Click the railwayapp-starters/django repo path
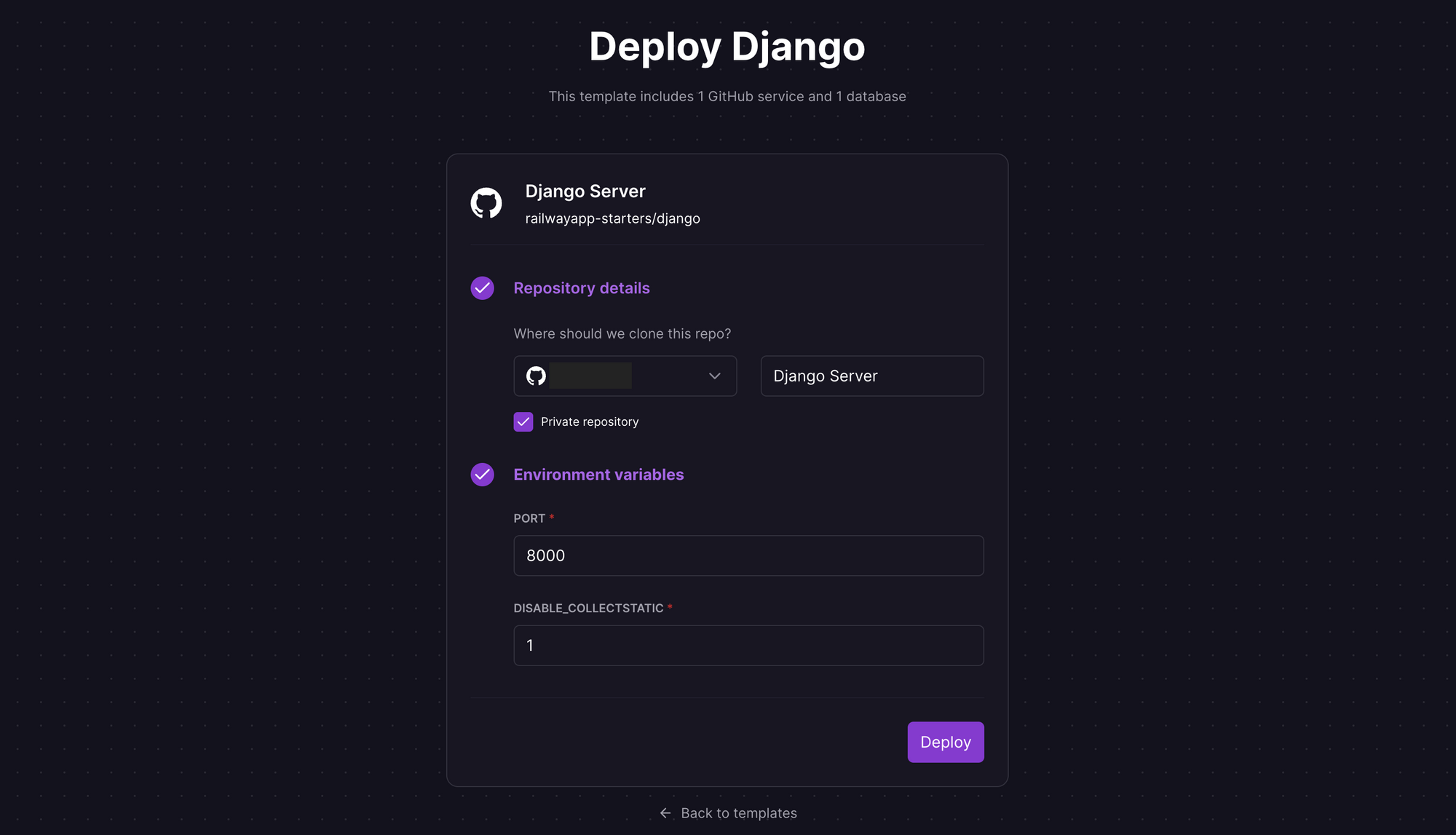 (612, 218)
